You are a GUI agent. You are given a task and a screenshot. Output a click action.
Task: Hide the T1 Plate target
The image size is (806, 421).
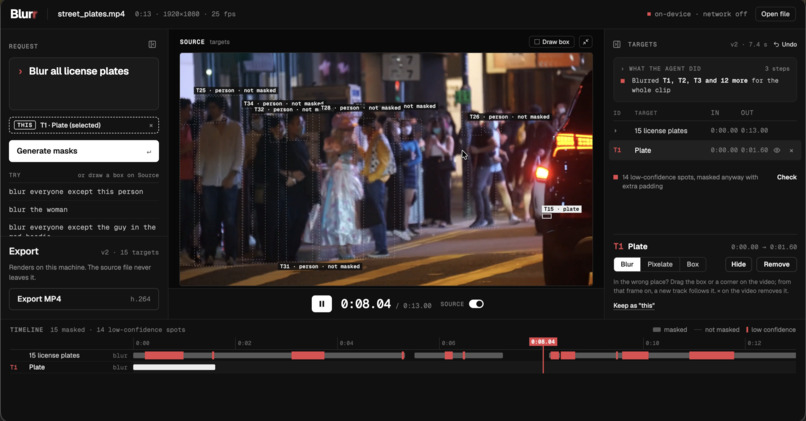[x=738, y=264]
